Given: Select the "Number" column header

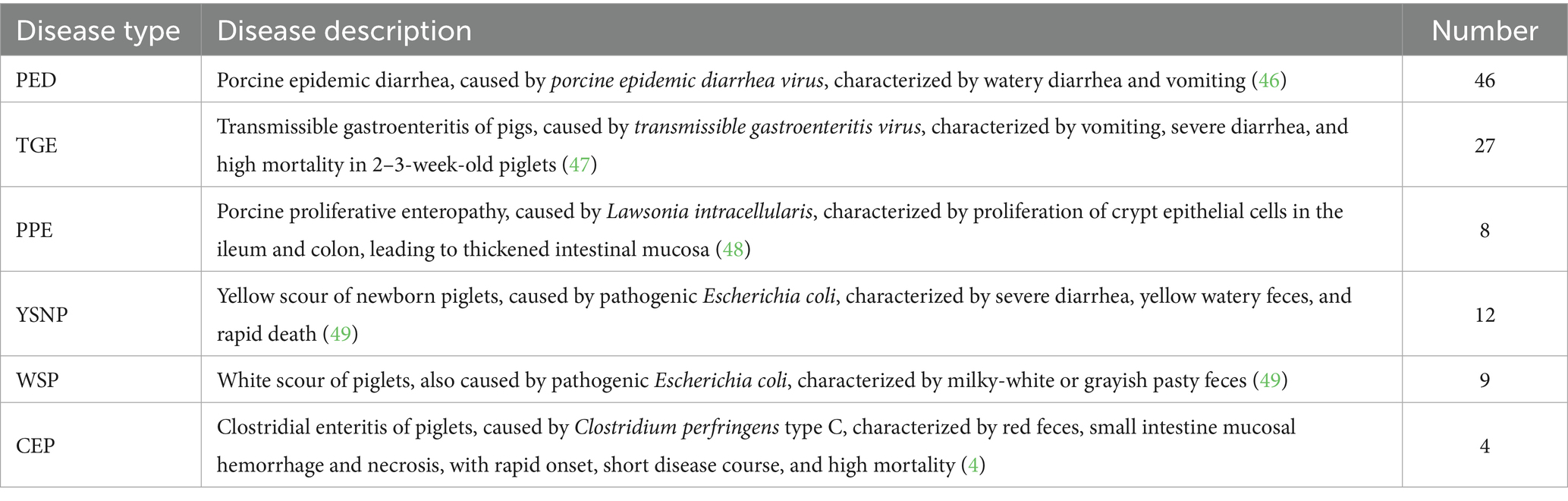Looking at the screenshot, I should pyautogui.click(x=1484, y=30).
